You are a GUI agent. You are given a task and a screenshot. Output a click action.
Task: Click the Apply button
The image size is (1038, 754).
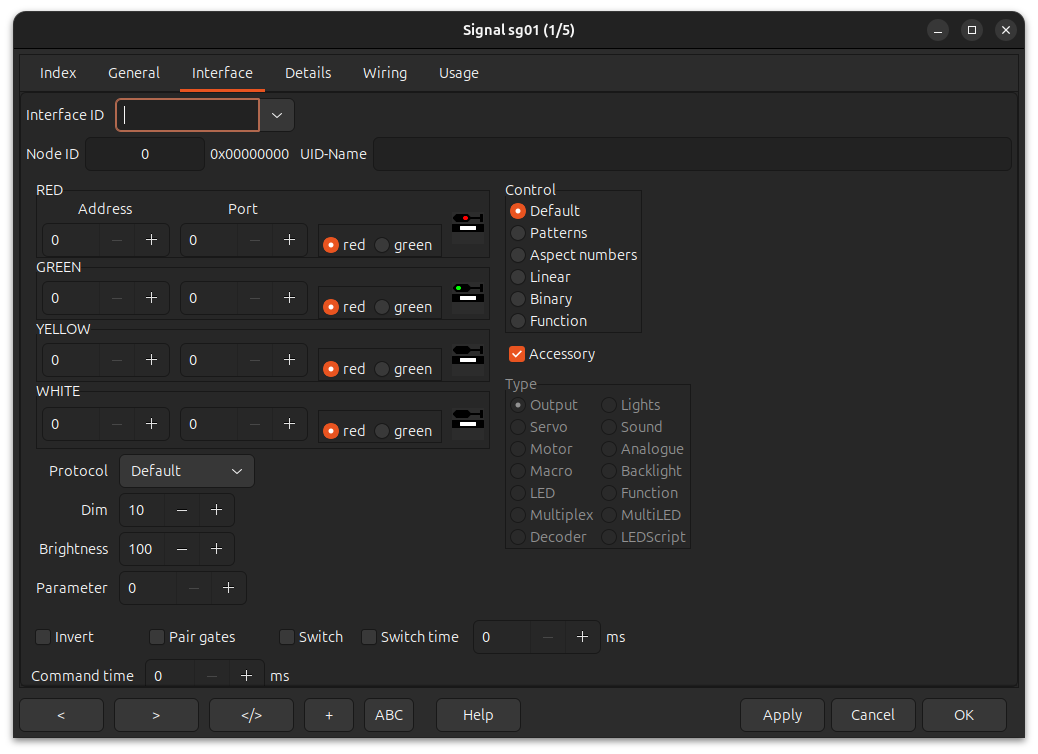click(782, 715)
